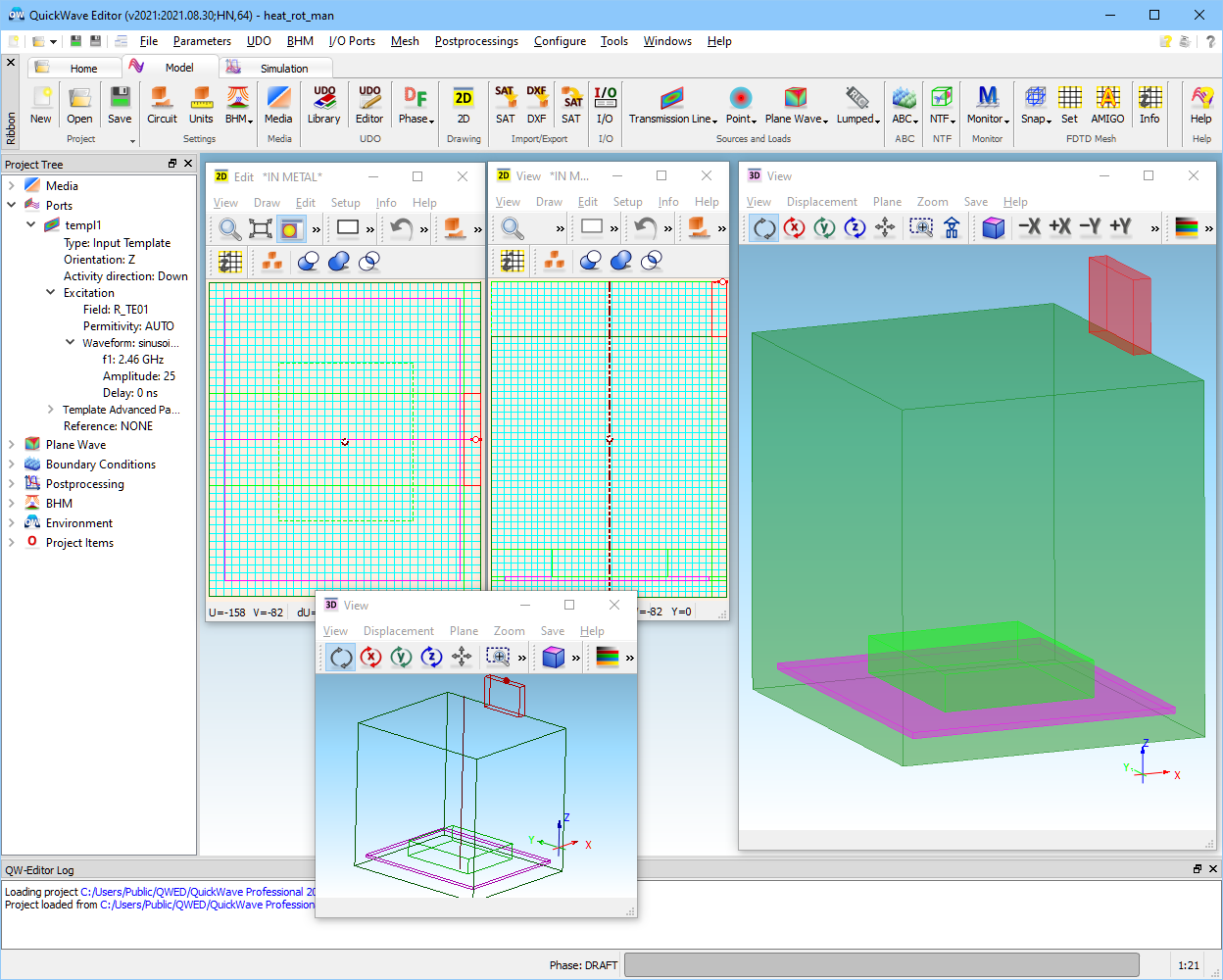Image resolution: width=1223 pixels, height=980 pixels.
Task: Open Phase settings button
Action: click(x=416, y=105)
